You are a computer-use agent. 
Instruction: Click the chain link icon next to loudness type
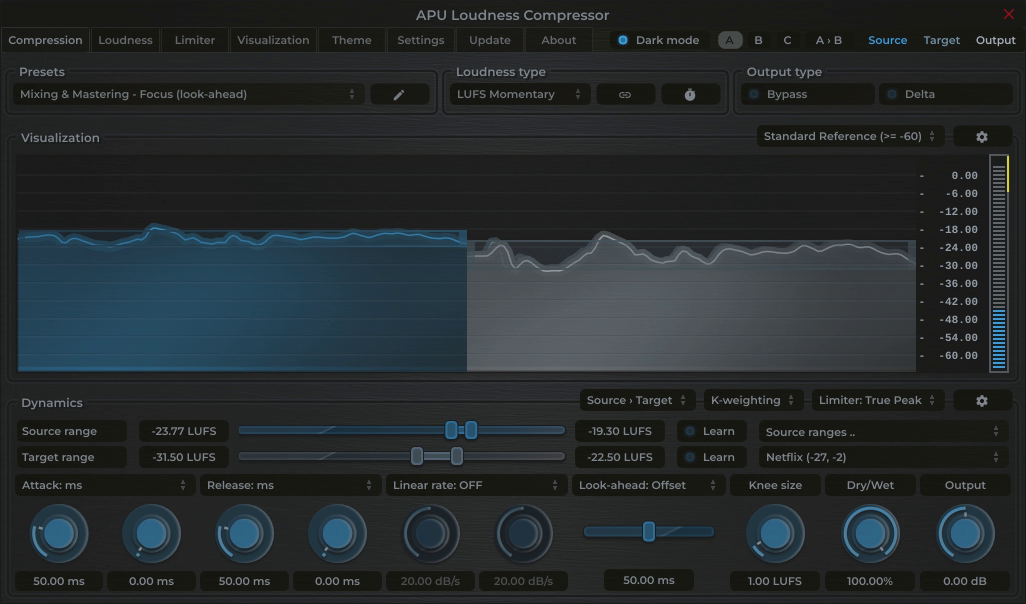(x=625, y=94)
